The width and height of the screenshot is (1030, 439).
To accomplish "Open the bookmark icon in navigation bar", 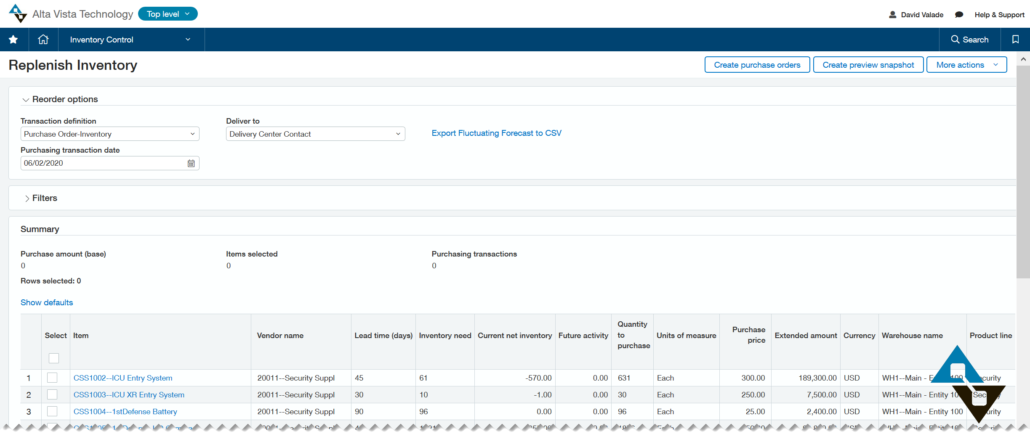I will [x=1015, y=39].
